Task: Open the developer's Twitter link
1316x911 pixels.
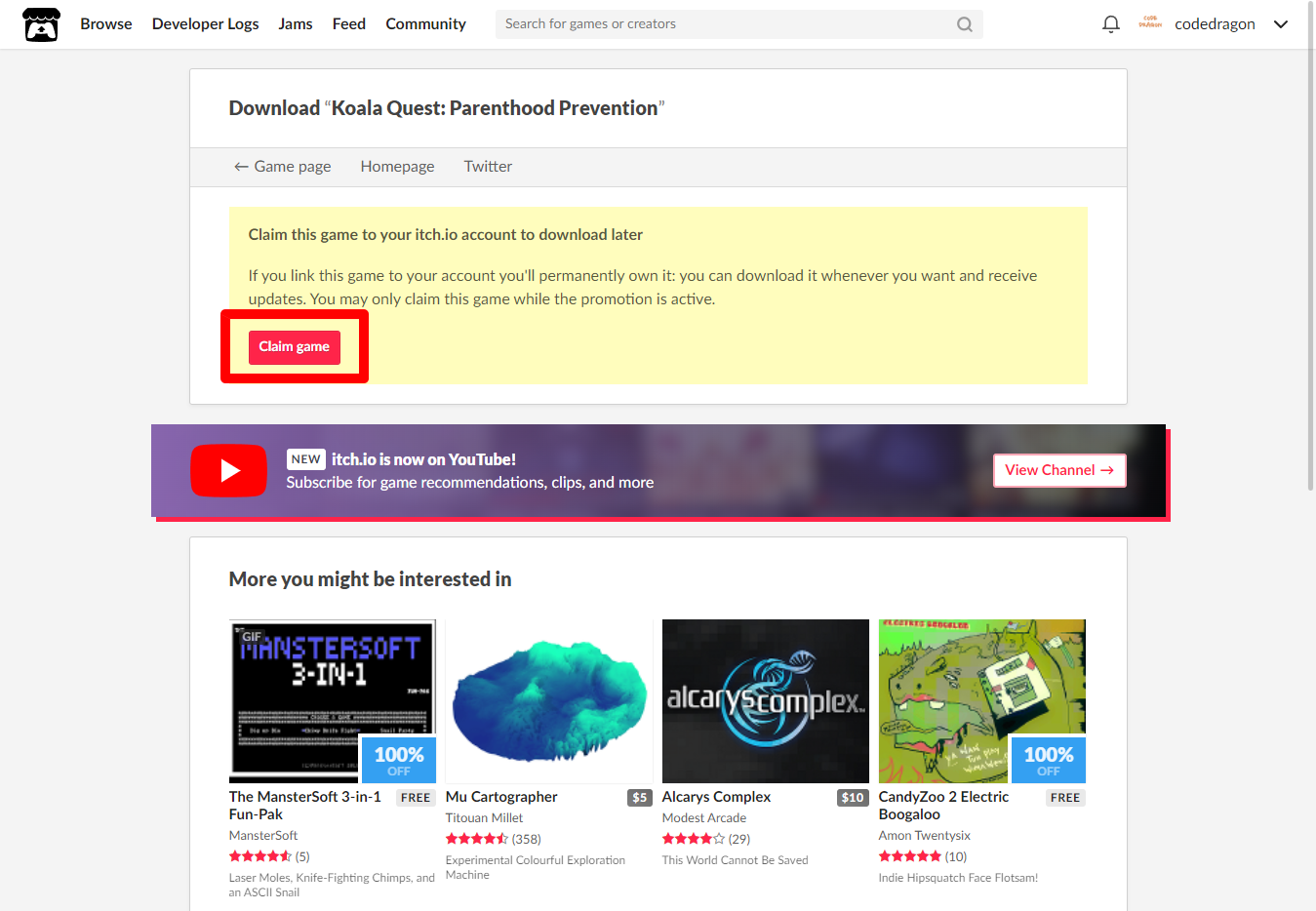Action: (x=488, y=167)
